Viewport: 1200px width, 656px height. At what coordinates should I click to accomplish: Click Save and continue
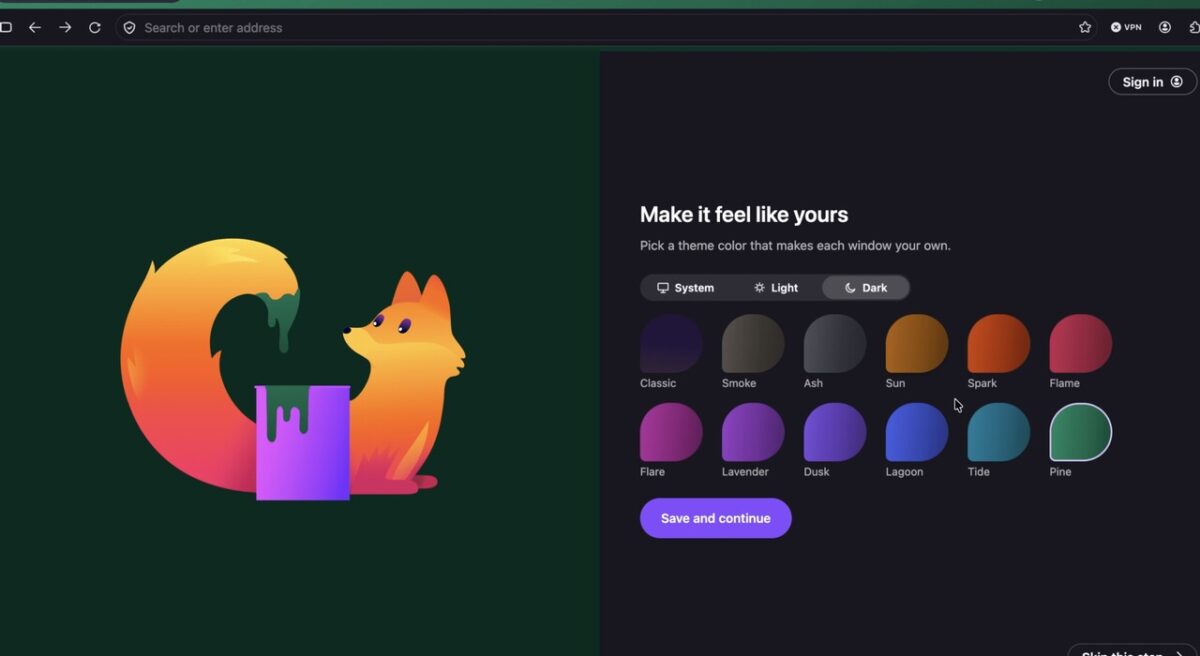click(716, 518)
